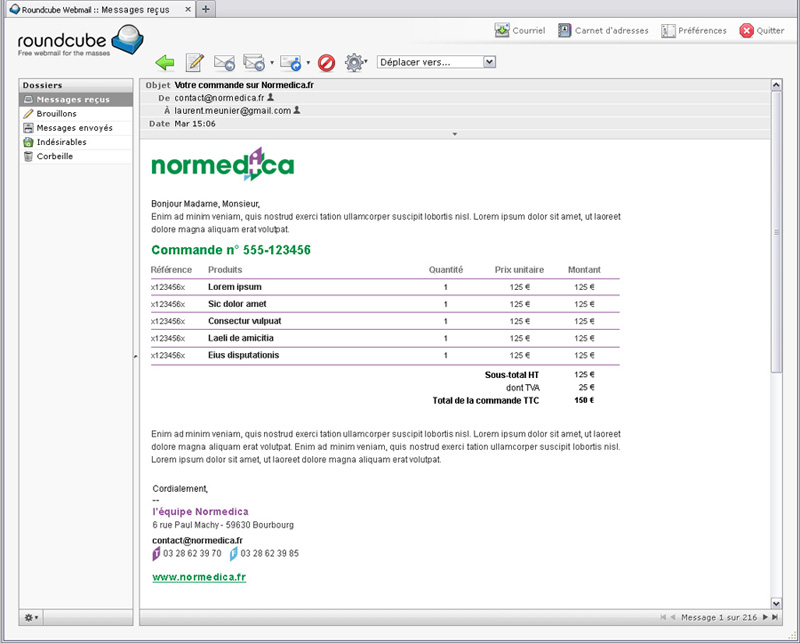Image resolution: width=800 pixels, height=643 pixels.
Task: Click product 'Consectur vulpuat'
Action: 244,321
